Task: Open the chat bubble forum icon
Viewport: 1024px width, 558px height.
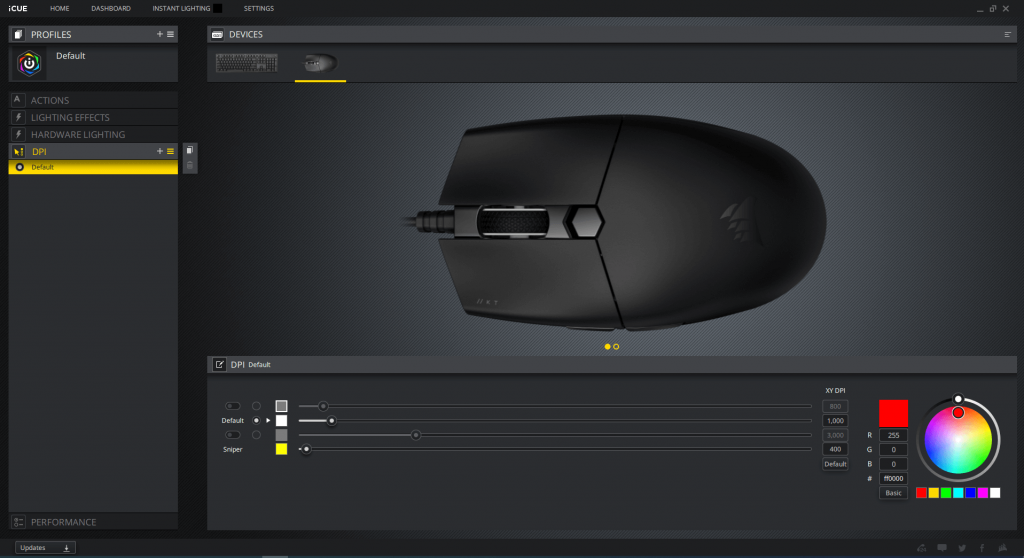Action: coord(942,548)
